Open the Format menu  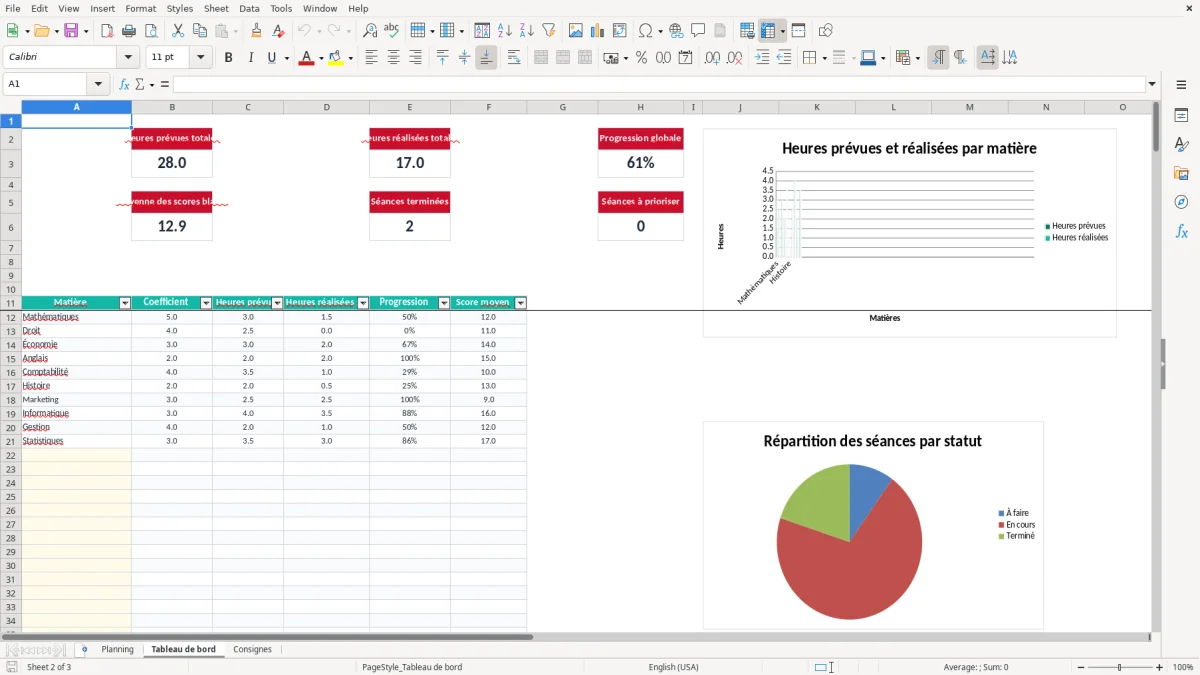tap(140, 8)
